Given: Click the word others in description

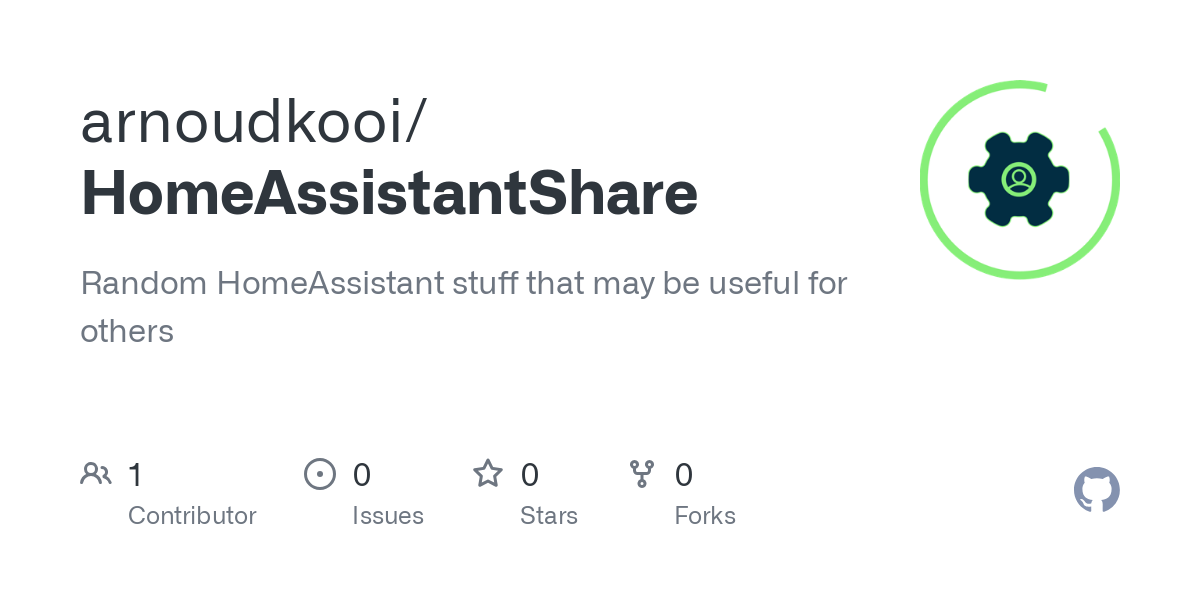Looking at the screenshot, I should (127, 331).
